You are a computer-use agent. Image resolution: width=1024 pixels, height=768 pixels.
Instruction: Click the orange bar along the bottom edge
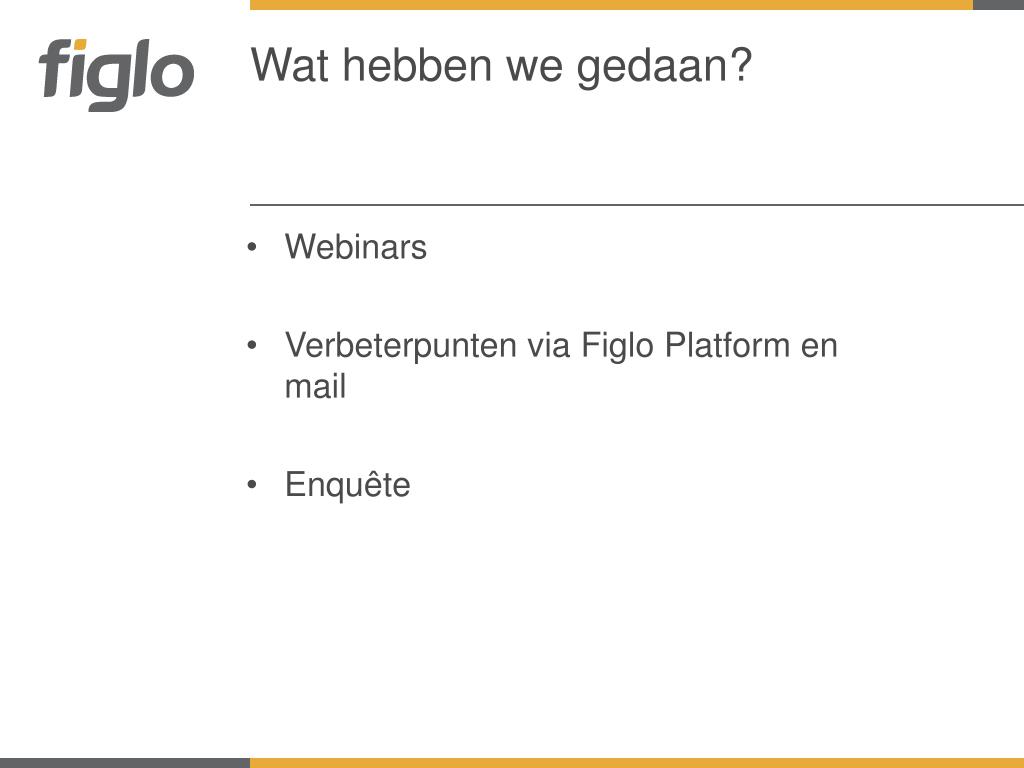(x=637, y=763)
